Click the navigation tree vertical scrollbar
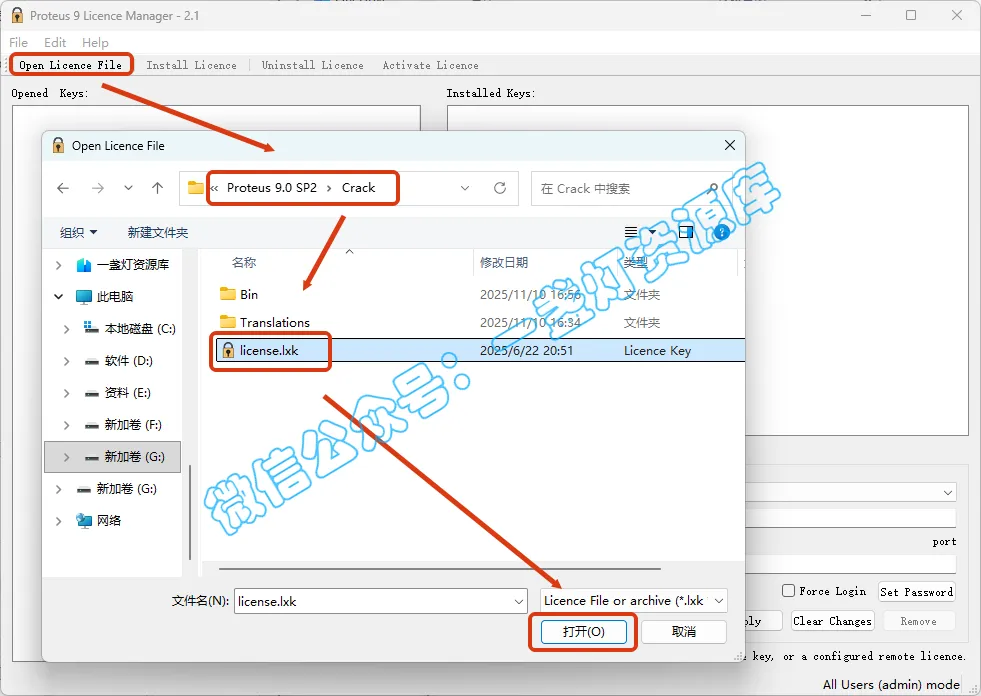981x696 pixels. tap(190, 512)
